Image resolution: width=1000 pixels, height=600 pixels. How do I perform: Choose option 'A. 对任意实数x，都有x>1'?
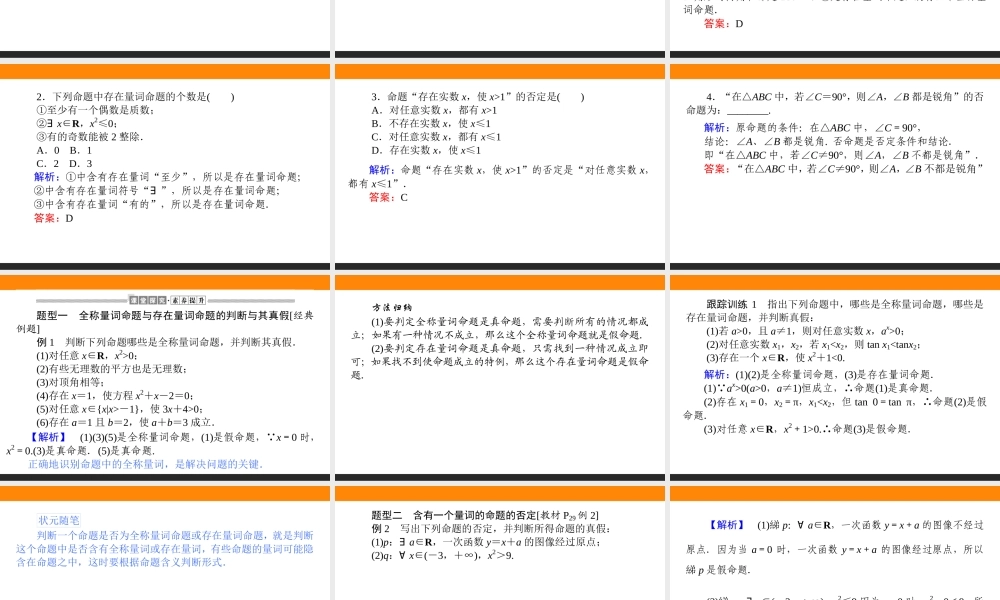tap(434, 110)
